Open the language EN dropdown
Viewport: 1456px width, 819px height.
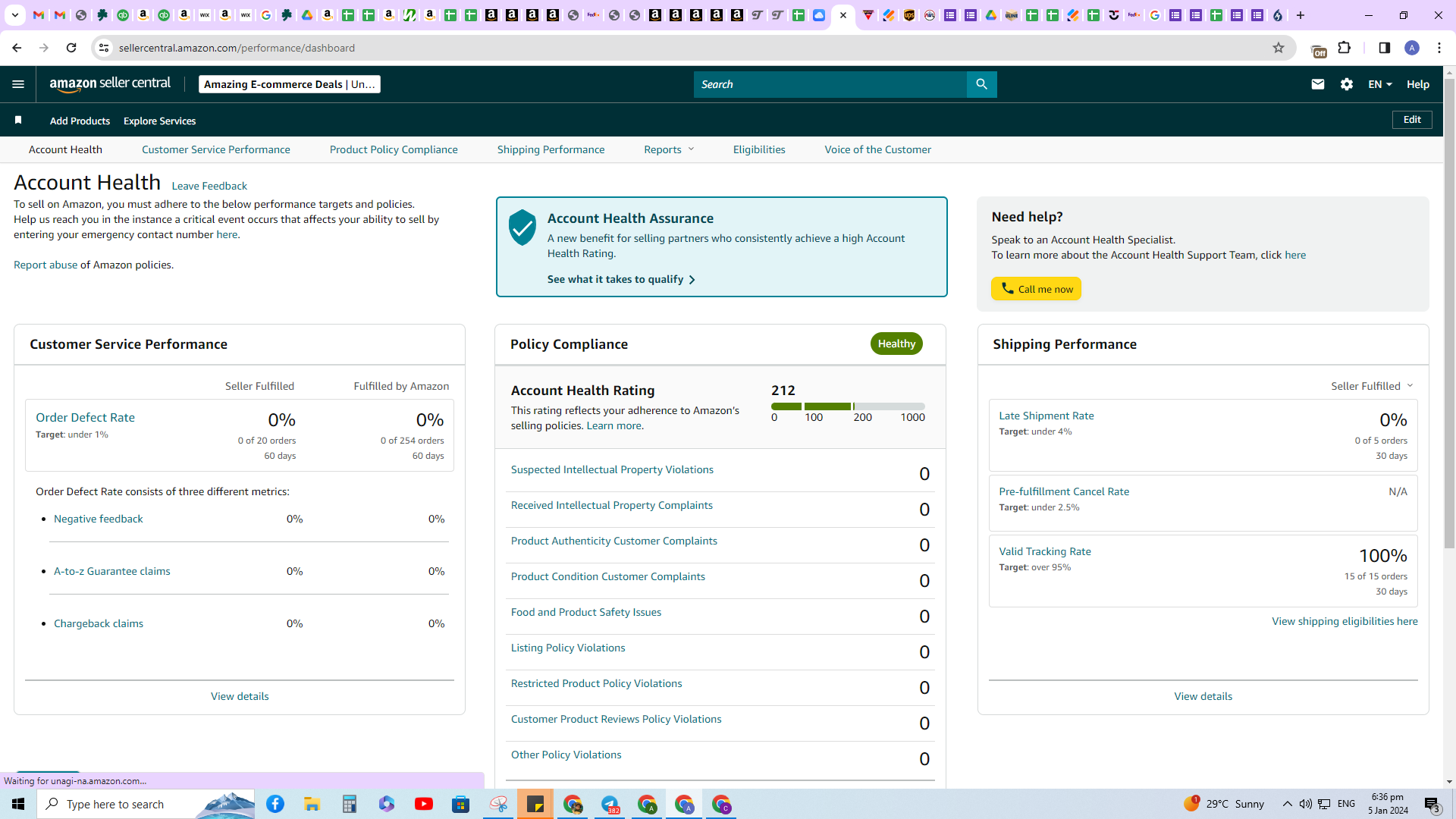[1380, 84]
